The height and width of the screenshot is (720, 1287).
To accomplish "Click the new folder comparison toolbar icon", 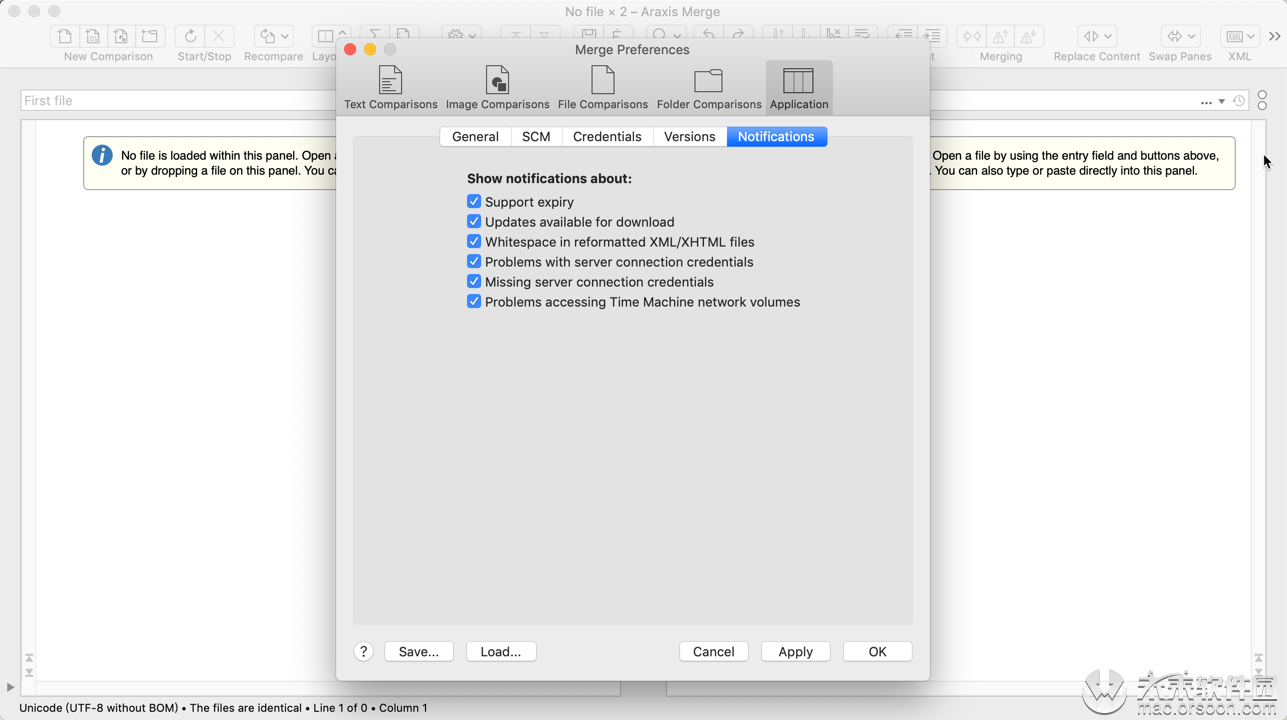I will (x=150, y=36).
